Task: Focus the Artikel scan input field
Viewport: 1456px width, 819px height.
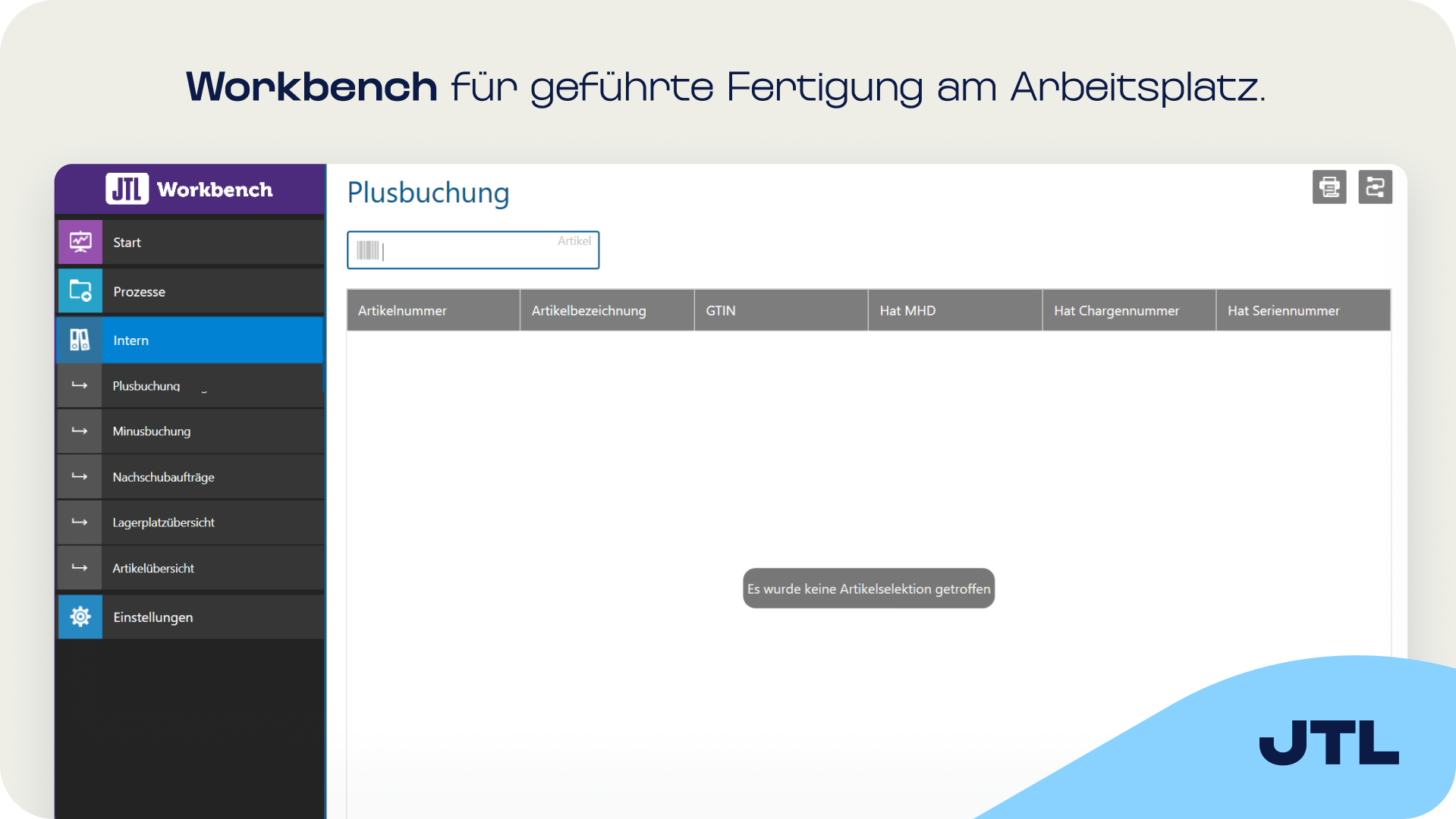Action: 473,250
